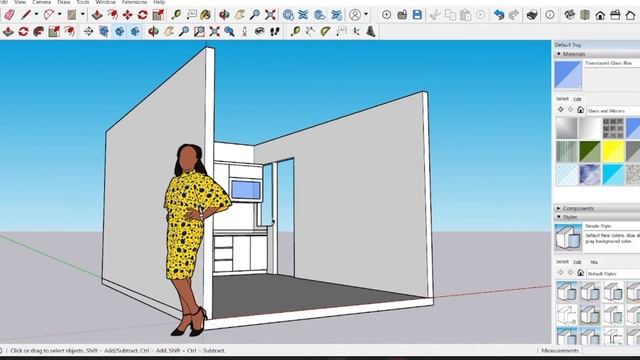This screenshot has height=360, width=640.
Task: Select the Tape Measure tool in top toolbar
Action: coord(176,15)
